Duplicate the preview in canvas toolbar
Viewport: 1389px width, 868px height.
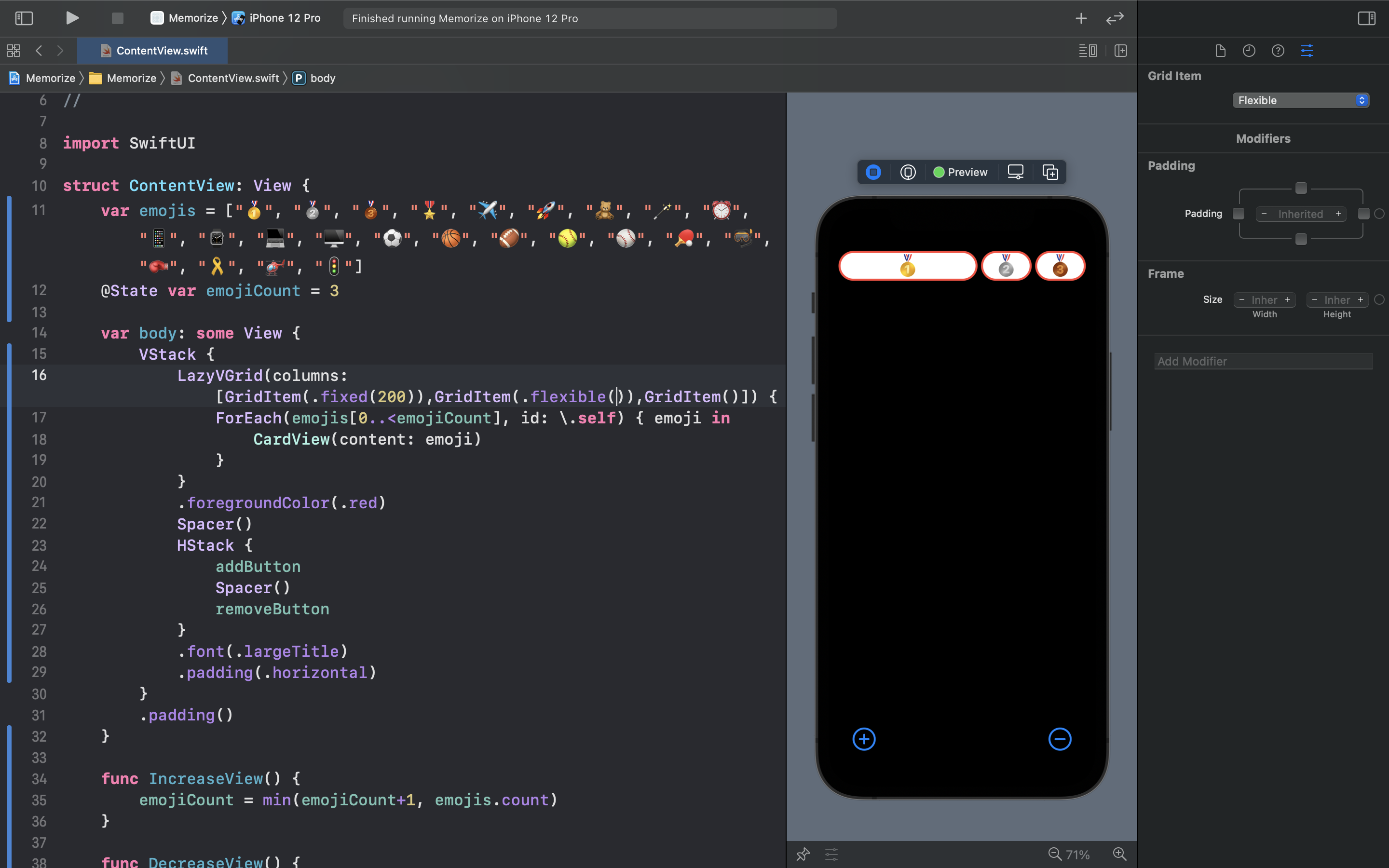pyautogui.click(x=1050, y=172)
